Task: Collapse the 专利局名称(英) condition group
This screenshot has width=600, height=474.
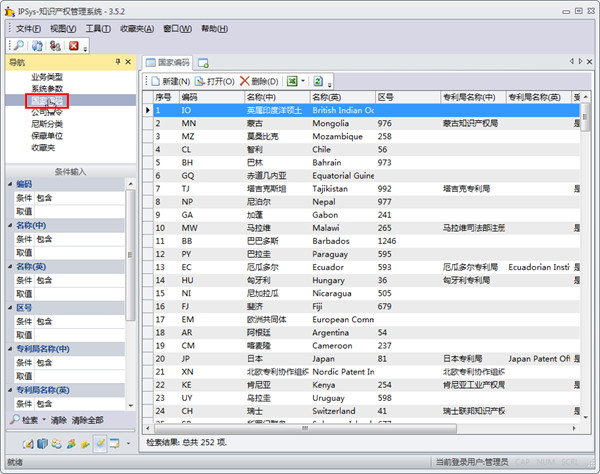Action: 10,390
